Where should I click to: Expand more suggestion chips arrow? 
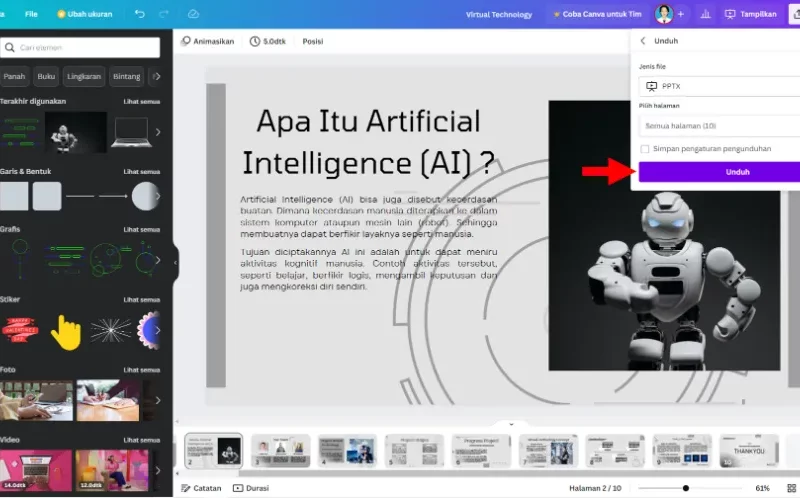[157, 76]
